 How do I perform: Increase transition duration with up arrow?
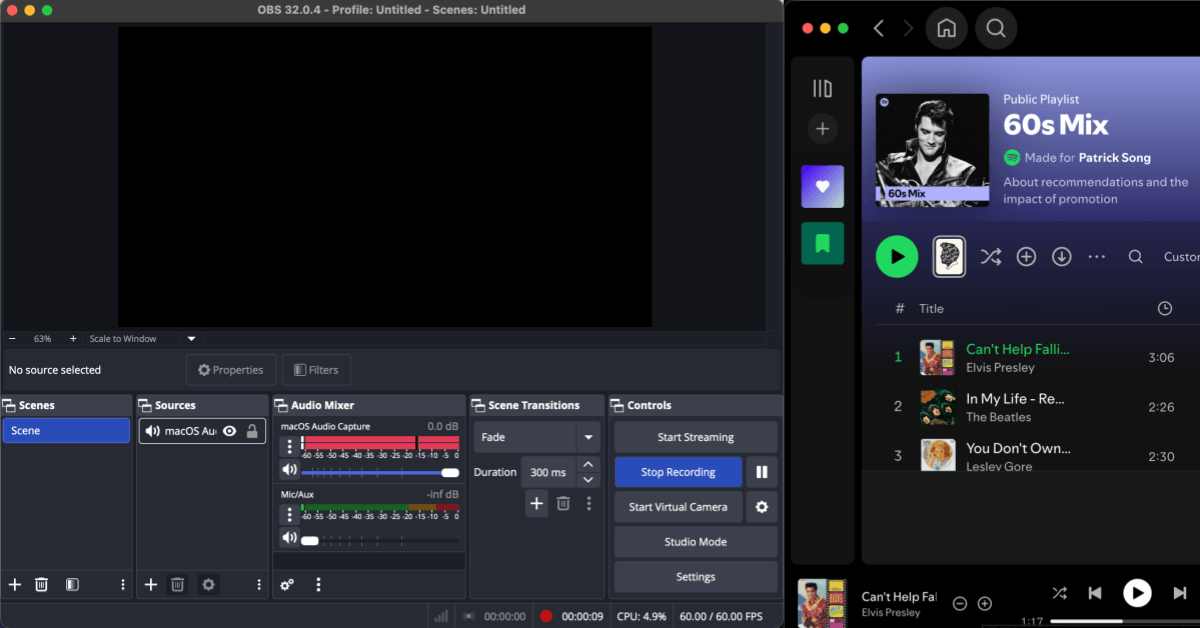click(588, 464)
